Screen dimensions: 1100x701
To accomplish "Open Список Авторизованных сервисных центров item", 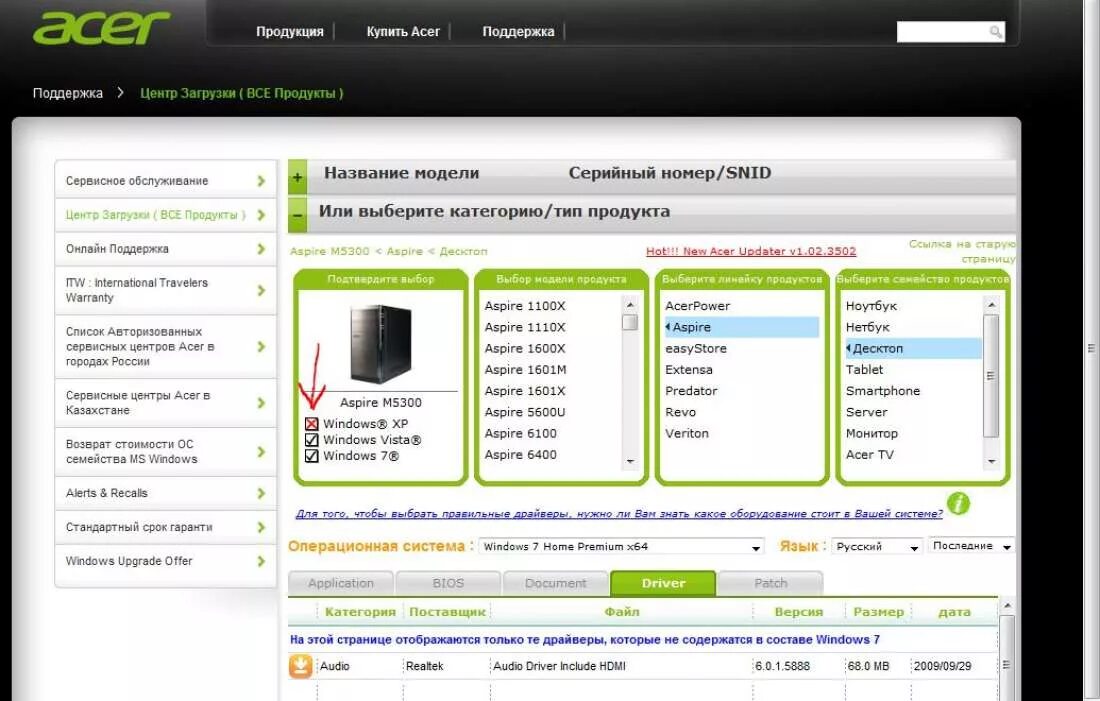I will [166, 347].
